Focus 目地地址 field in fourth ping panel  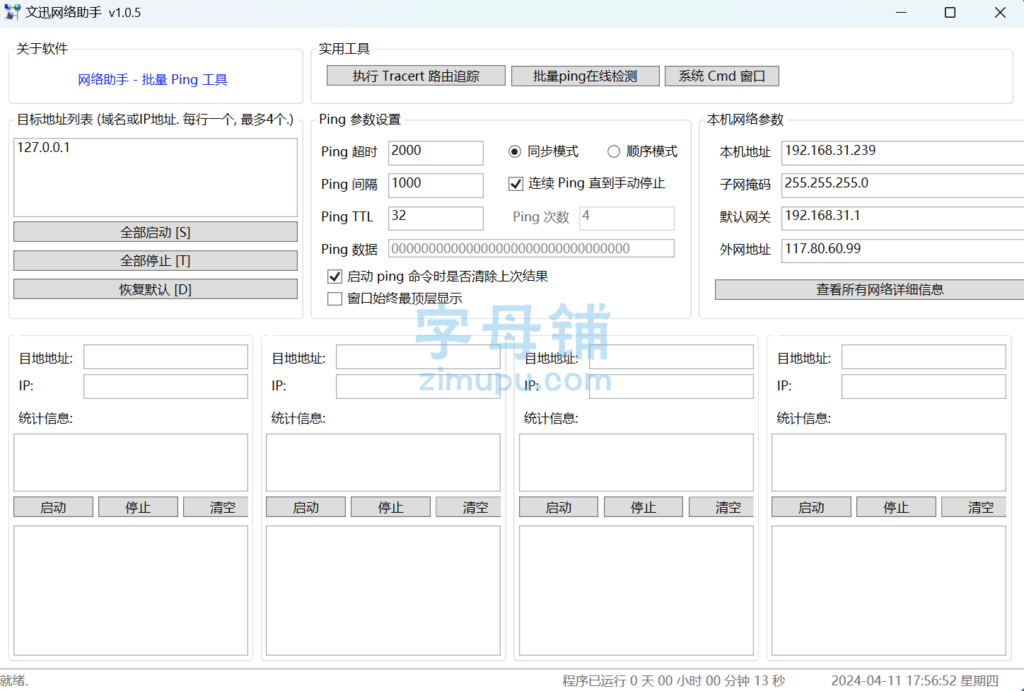[923, 357]
